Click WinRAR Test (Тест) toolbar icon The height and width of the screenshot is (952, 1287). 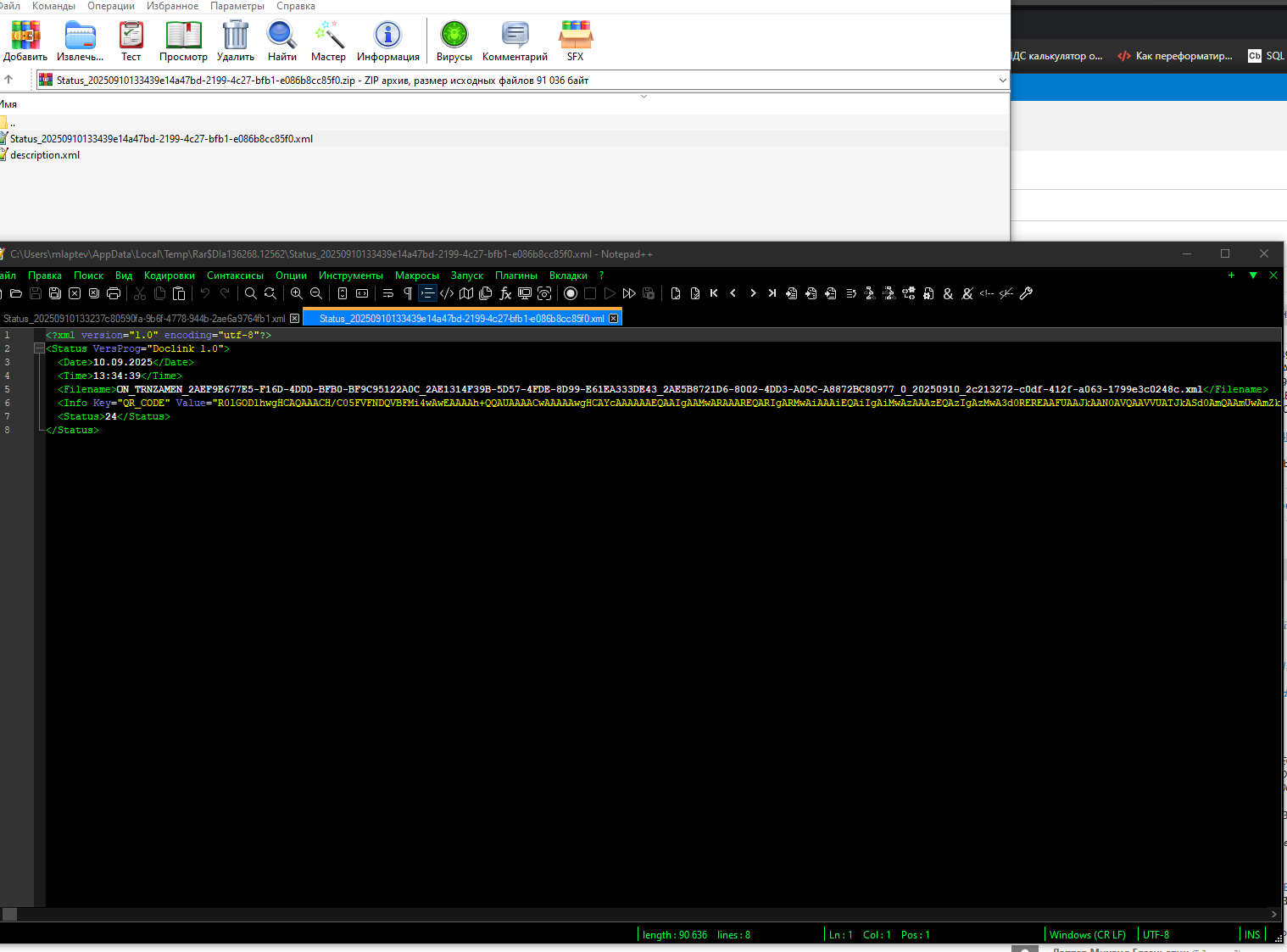(131, 41)
